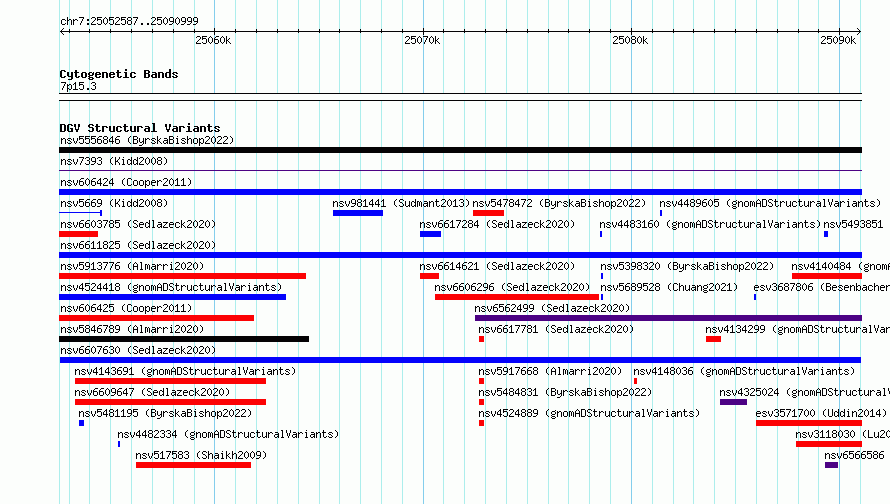Select the blue bar under the nsv6617284 label
The width and height of the screenshot is (890, 504).
click(x=430, y=234)
